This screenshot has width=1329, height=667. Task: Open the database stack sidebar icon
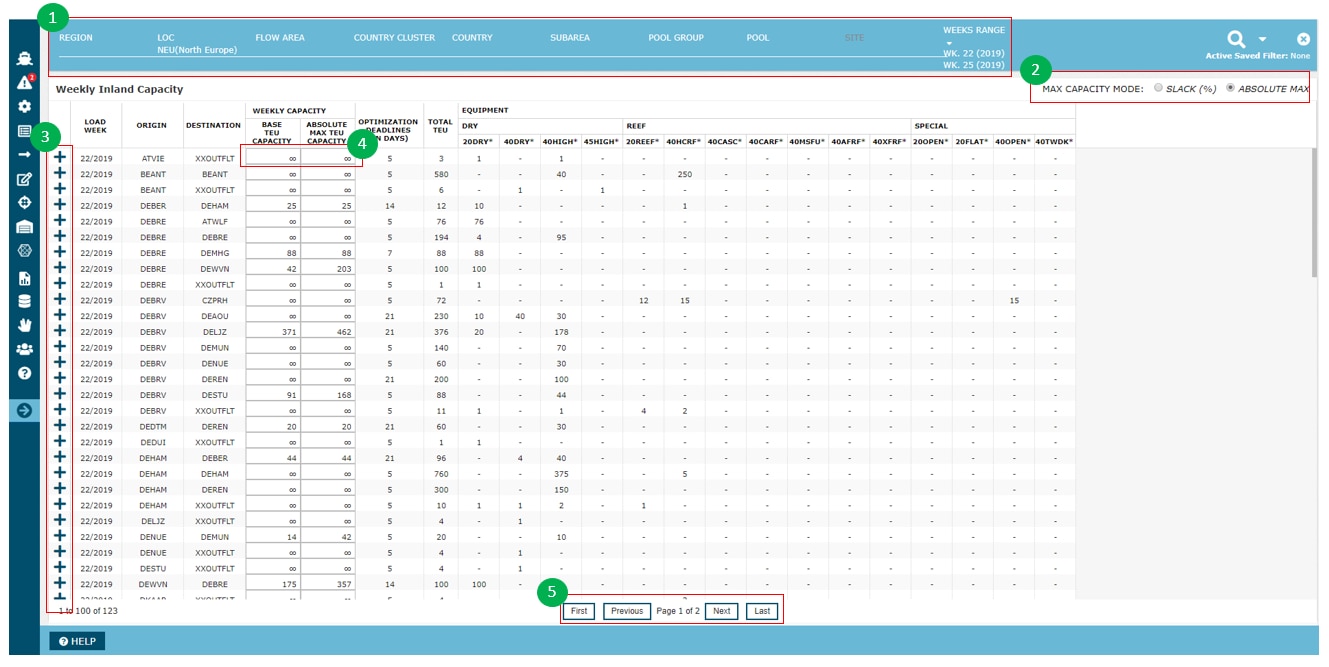(x=24, y=301)
